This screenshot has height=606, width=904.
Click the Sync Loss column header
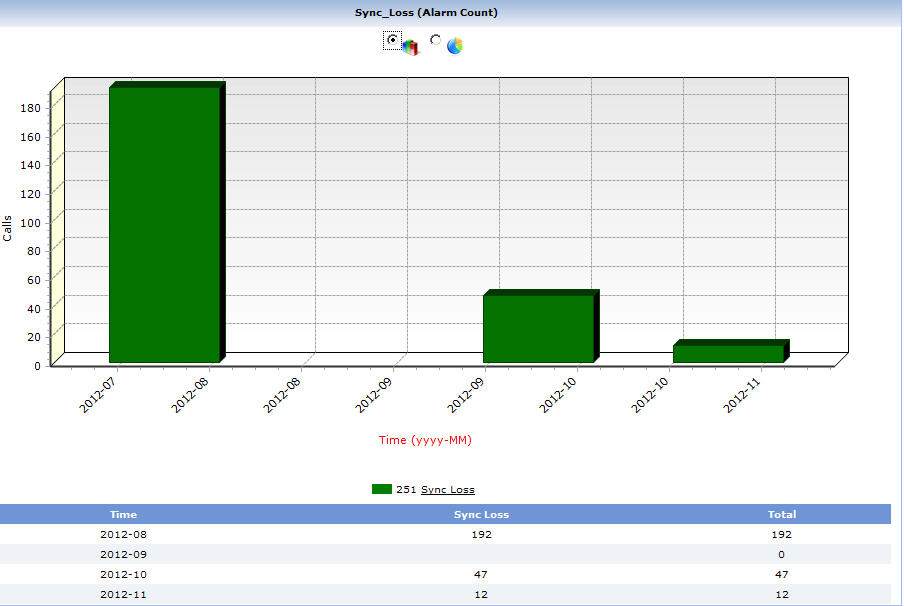pos(481,514)
